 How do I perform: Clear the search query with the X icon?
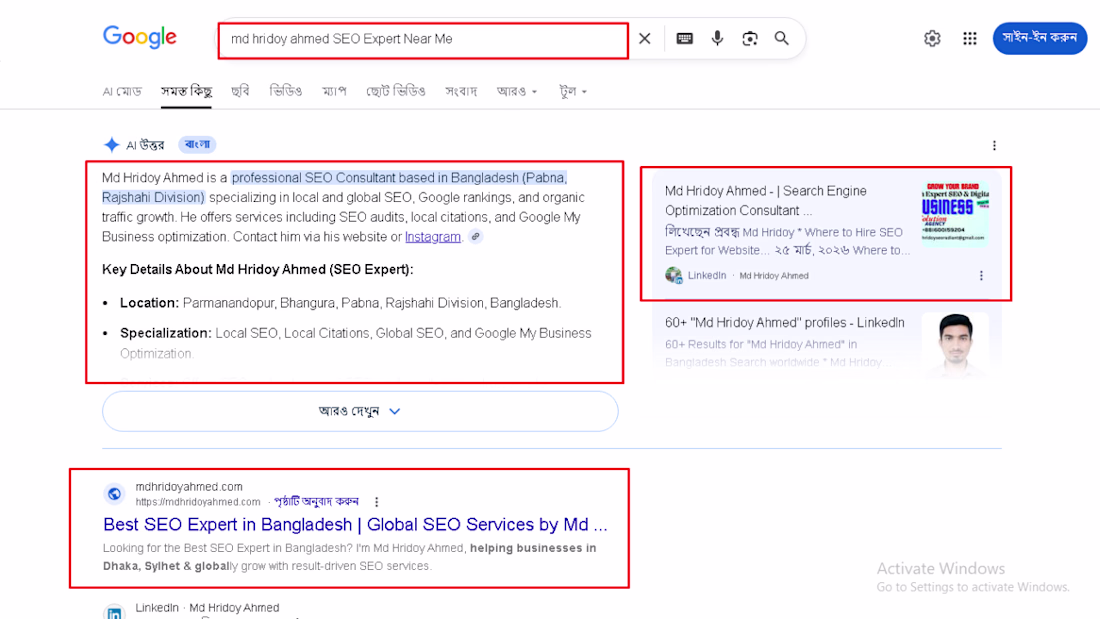645,39
